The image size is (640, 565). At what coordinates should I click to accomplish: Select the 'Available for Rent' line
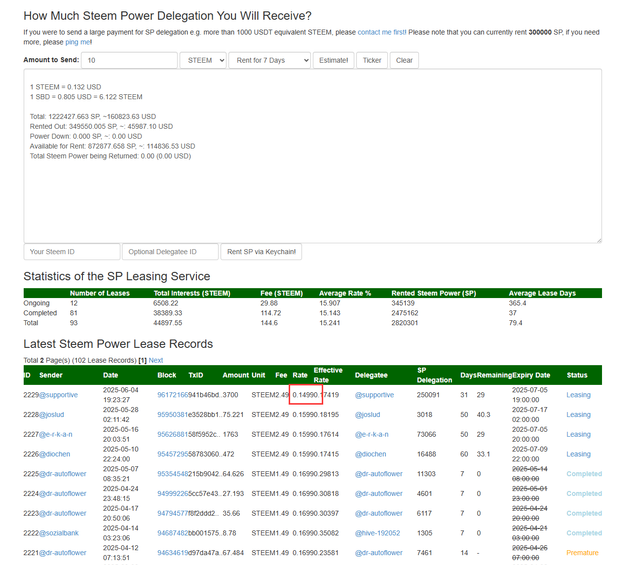[112, 146]
